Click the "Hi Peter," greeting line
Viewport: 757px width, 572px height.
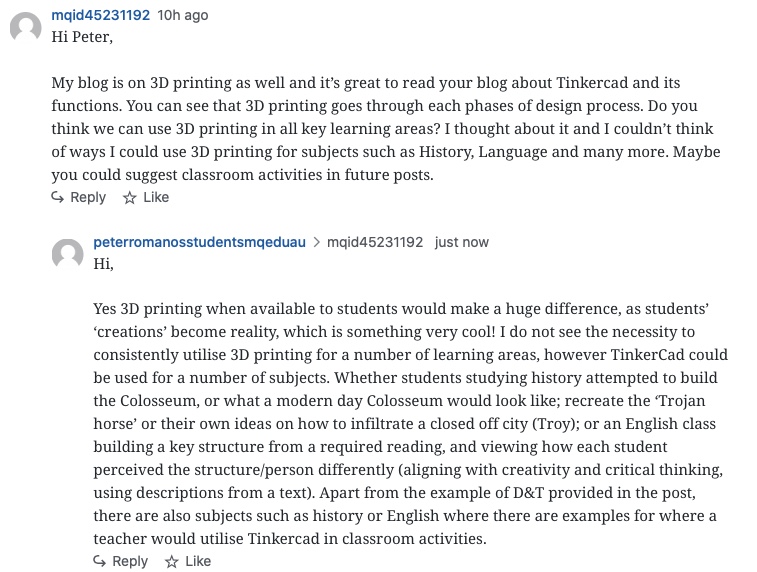[x=82, y=37]
